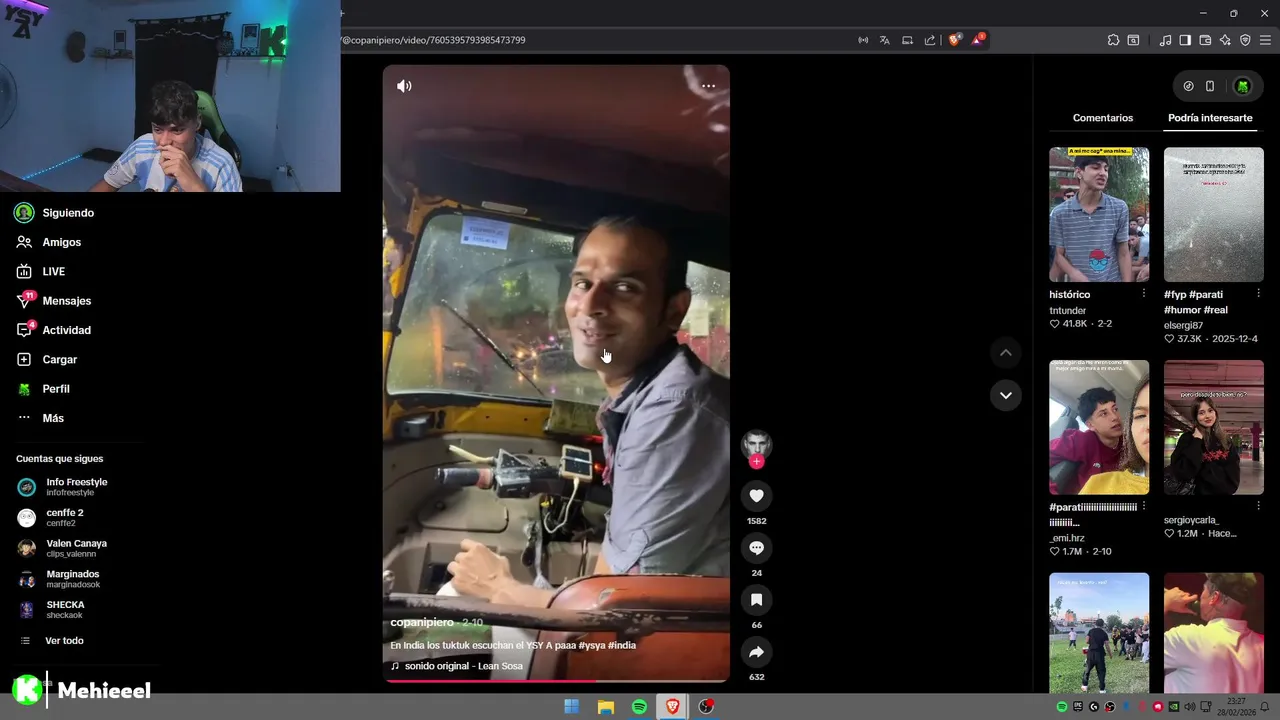Image resolution: width=1280 pixels, height=720 pixels.
Task: Open the copanipiero username link on the video
Action: (x=422, y=622)
